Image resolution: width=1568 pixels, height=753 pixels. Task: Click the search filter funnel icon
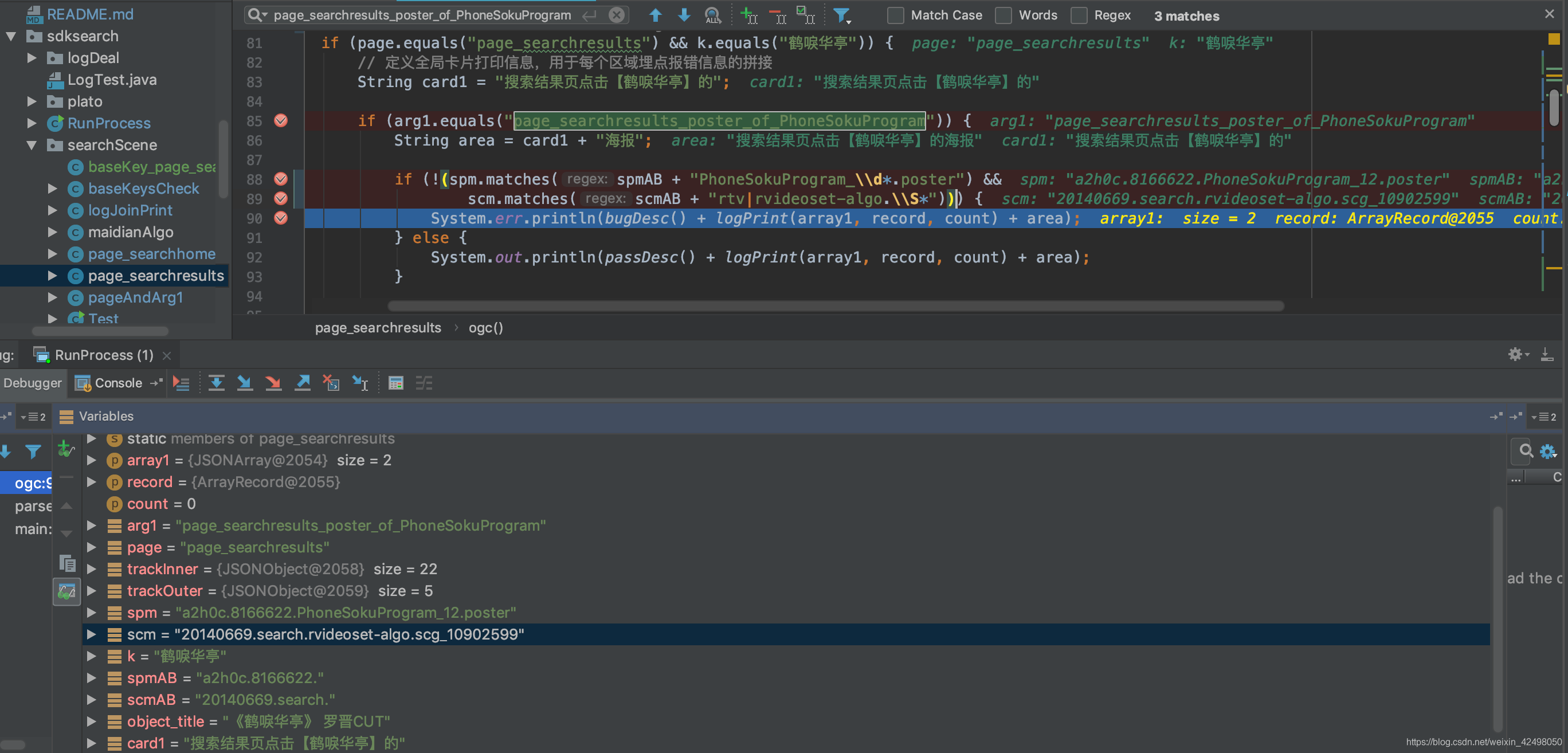click(x=841, y=15)
